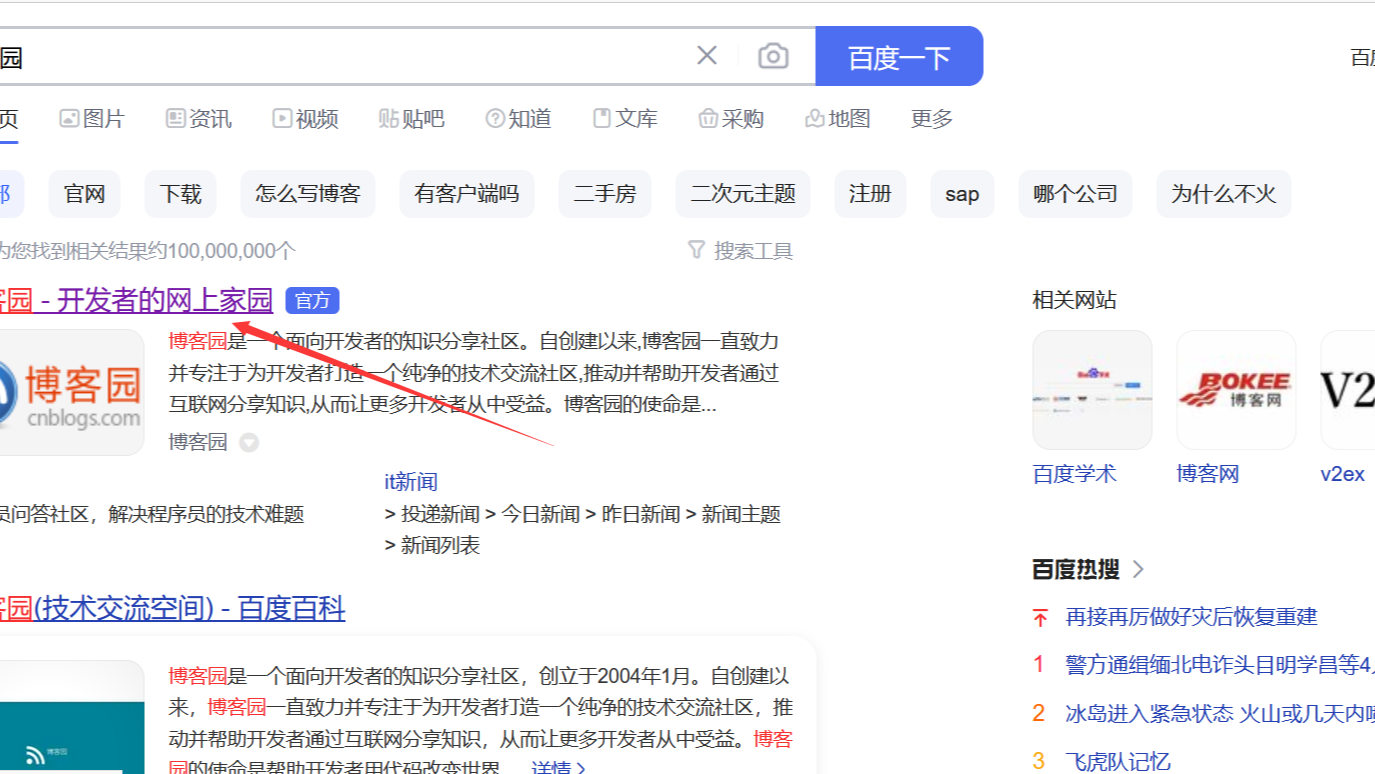Viewport: 1375px width, 774px height.
Task: Click the pinned-top icon before 再接再厉
Action: tap(1040, 617)
